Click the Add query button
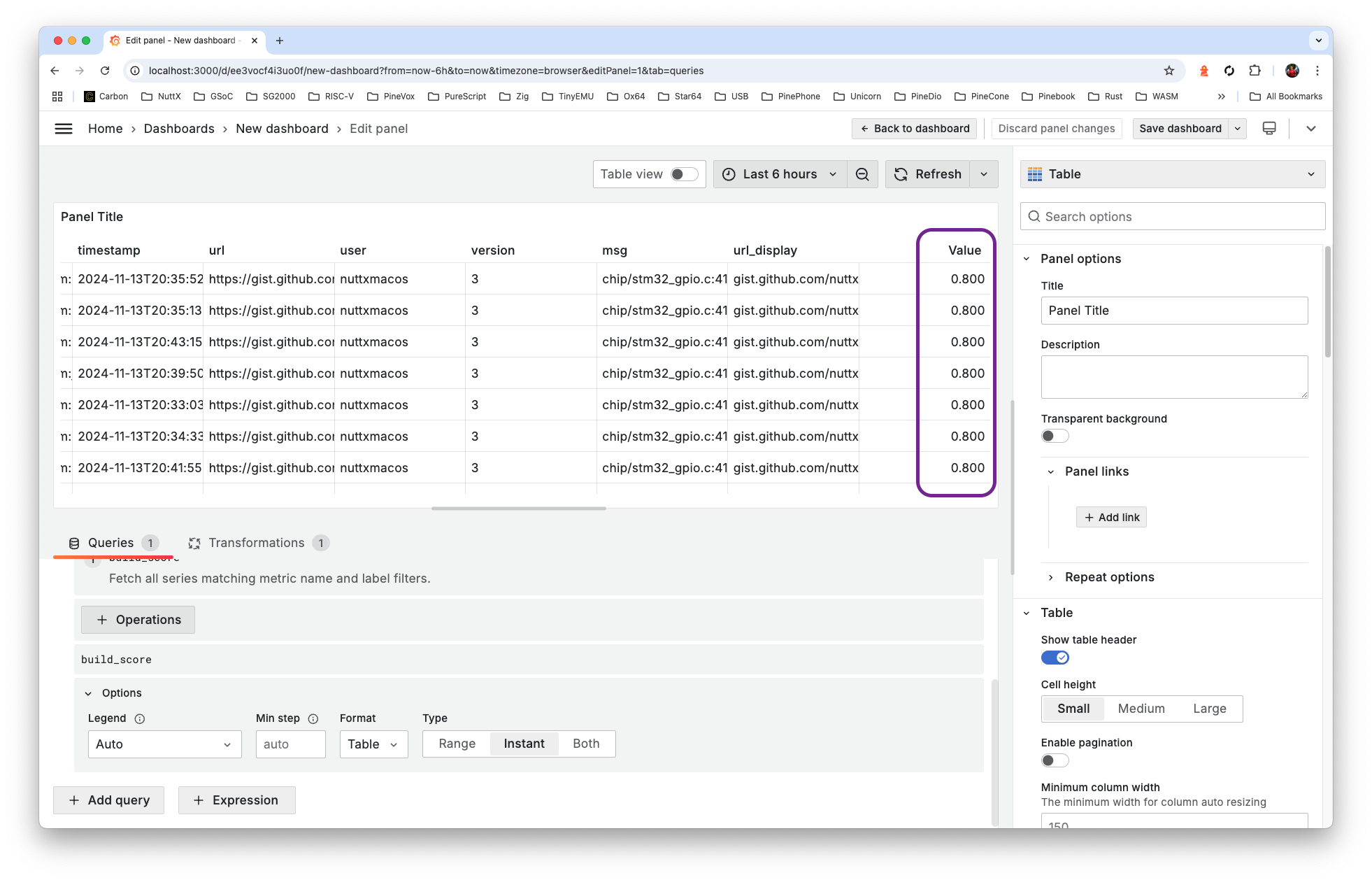This screenshot has width=1372, height=880. pyautogui.click(x=109, y=800)
